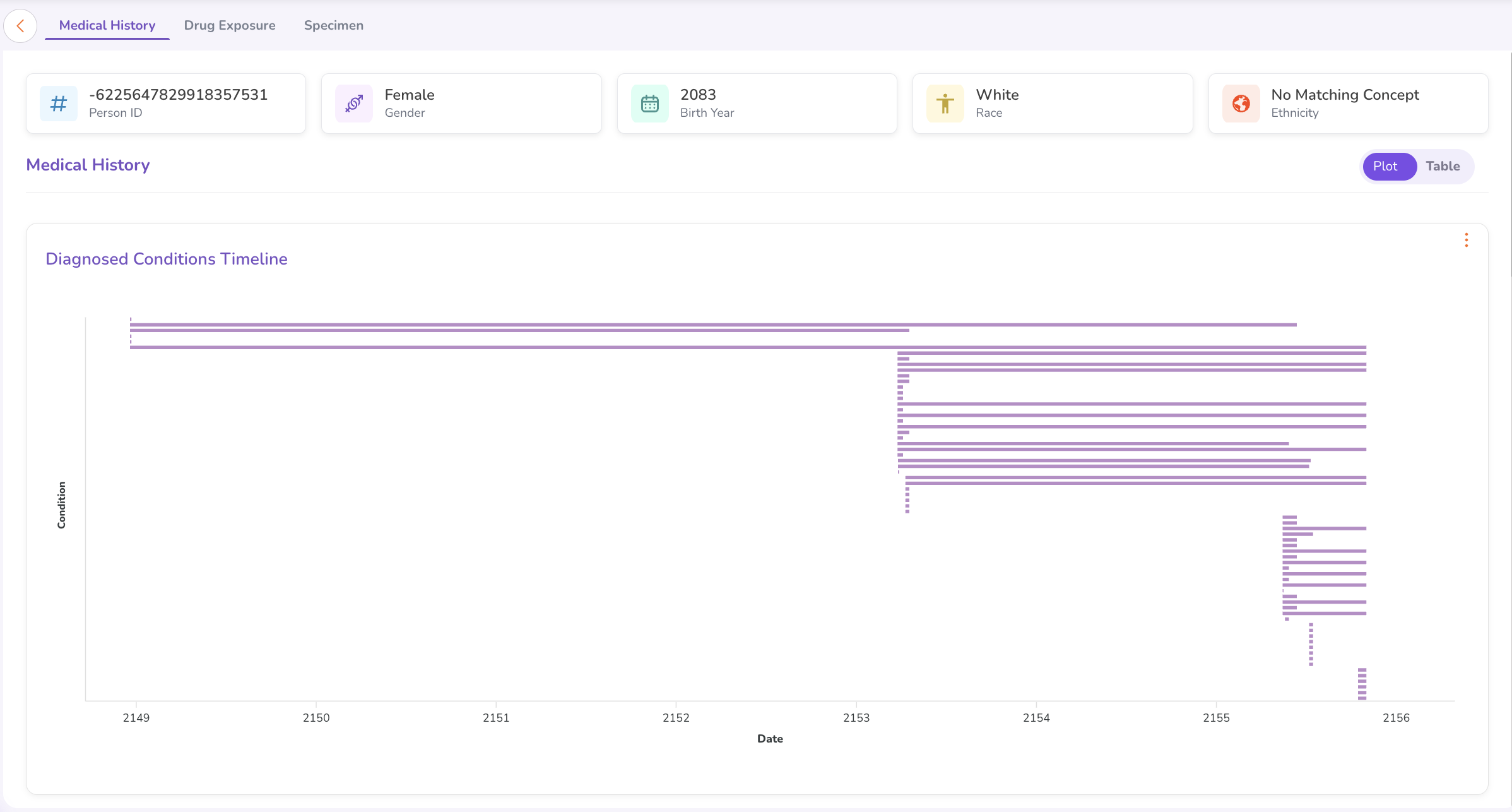The height and width of the screenshot is (812, 1512).
Task: Click the 2153 date axis label
Action: click(856, 718)
